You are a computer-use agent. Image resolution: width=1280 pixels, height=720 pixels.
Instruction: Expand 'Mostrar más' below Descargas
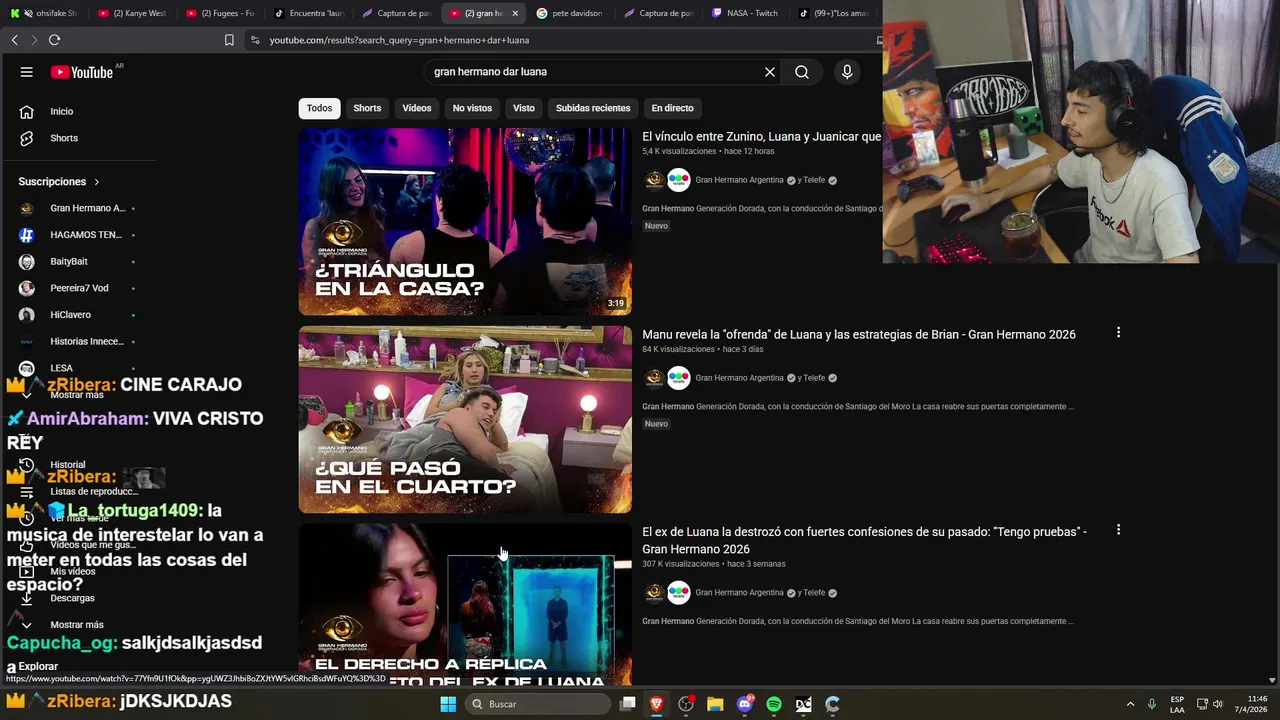coord(76,624)
